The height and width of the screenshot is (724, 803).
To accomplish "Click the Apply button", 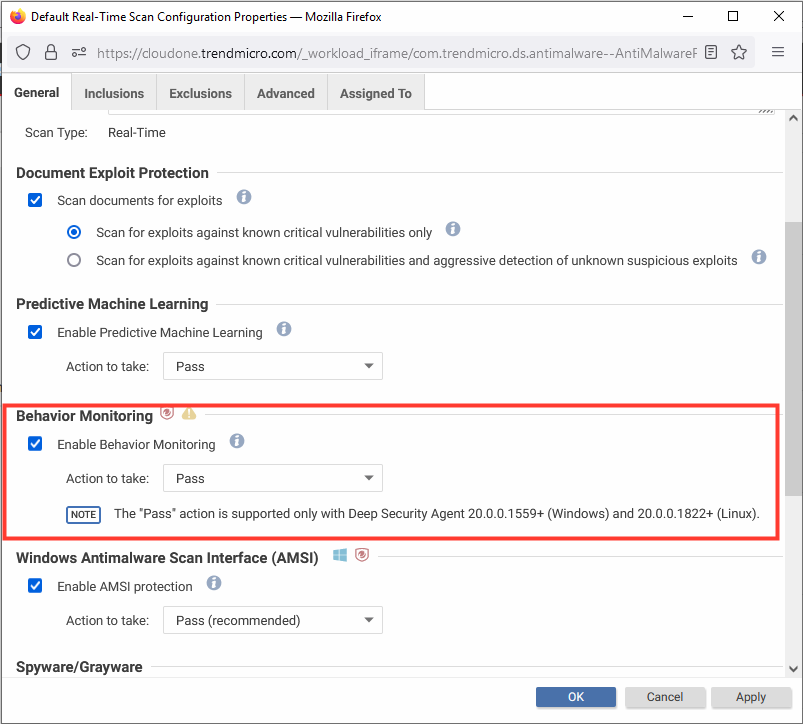I will [751, 697].
